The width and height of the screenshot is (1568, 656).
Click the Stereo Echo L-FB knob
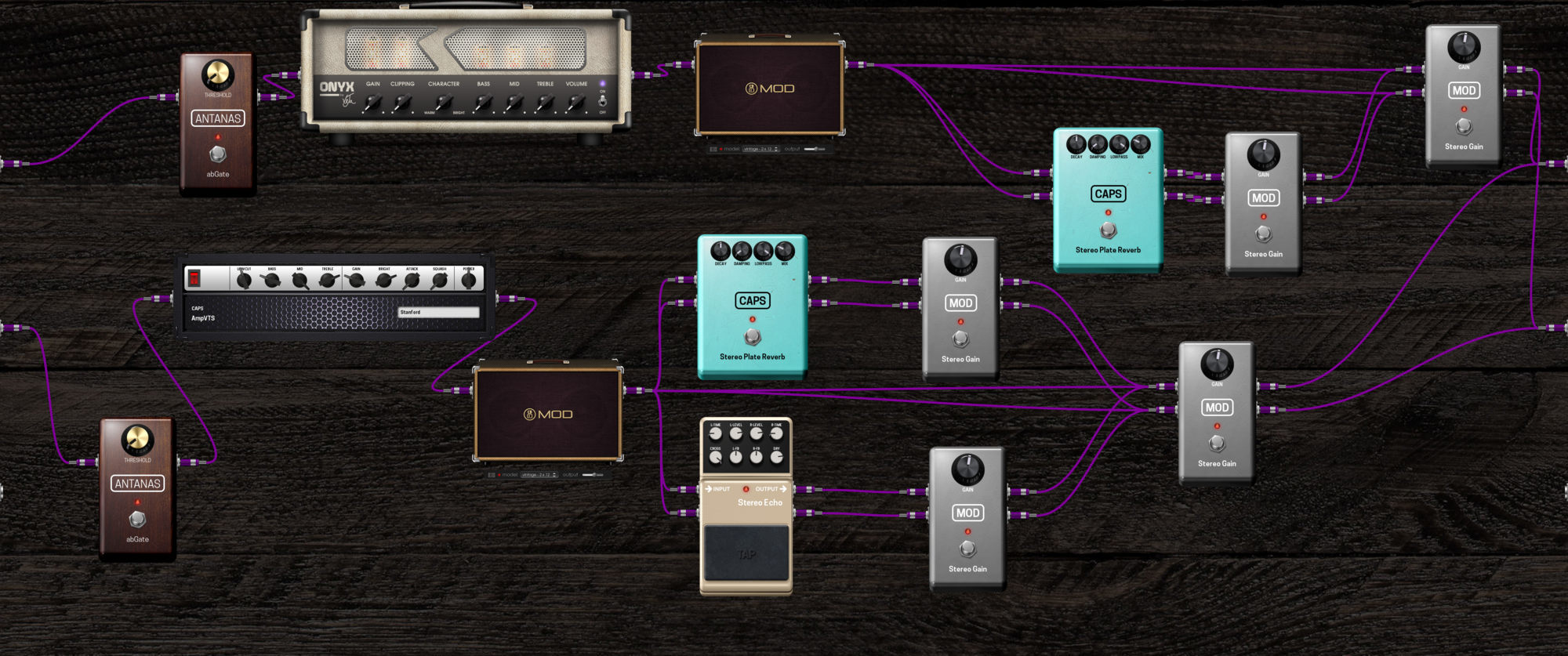[x=736, y=458]
